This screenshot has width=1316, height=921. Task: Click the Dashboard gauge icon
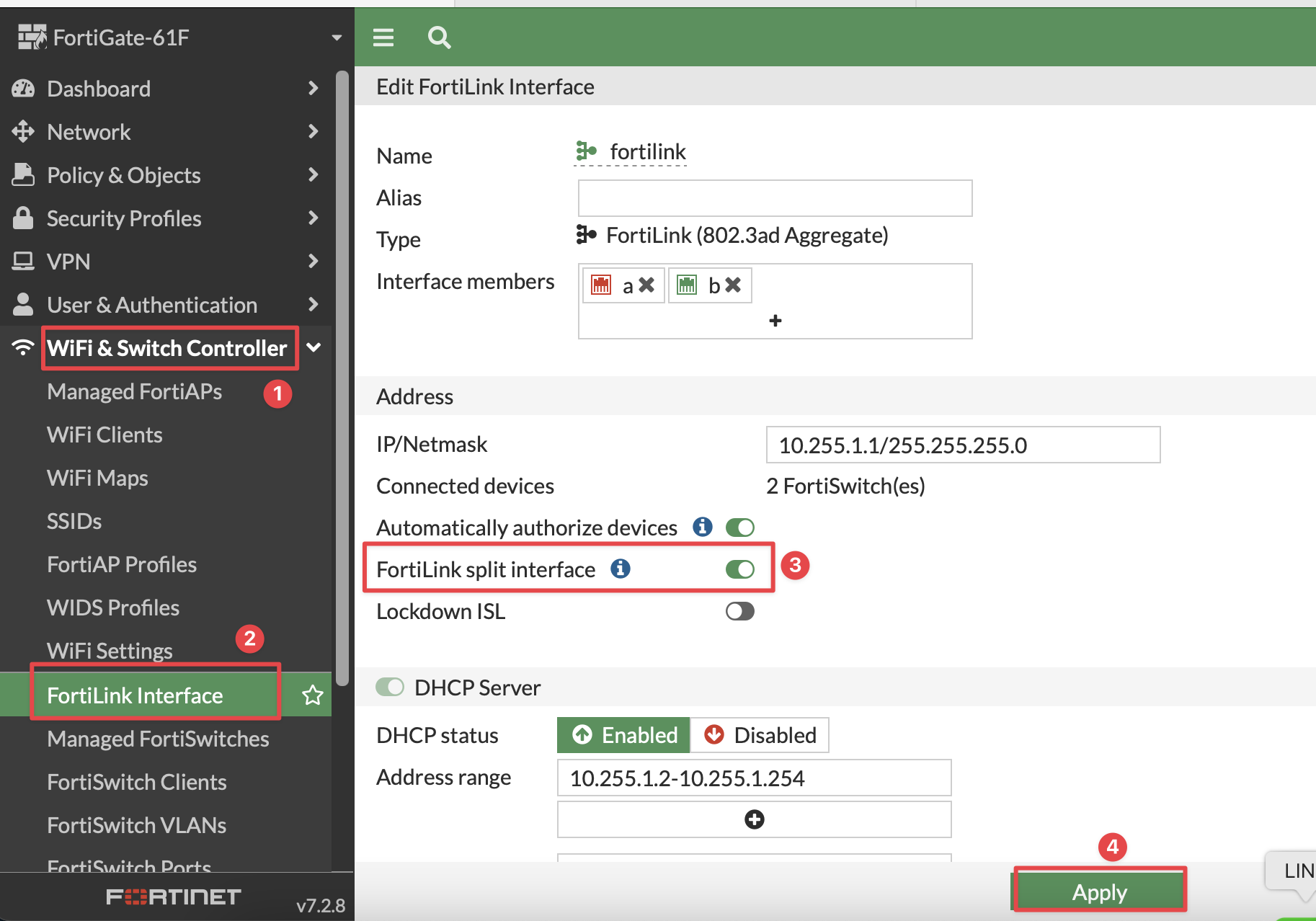[x=23, y=89]
